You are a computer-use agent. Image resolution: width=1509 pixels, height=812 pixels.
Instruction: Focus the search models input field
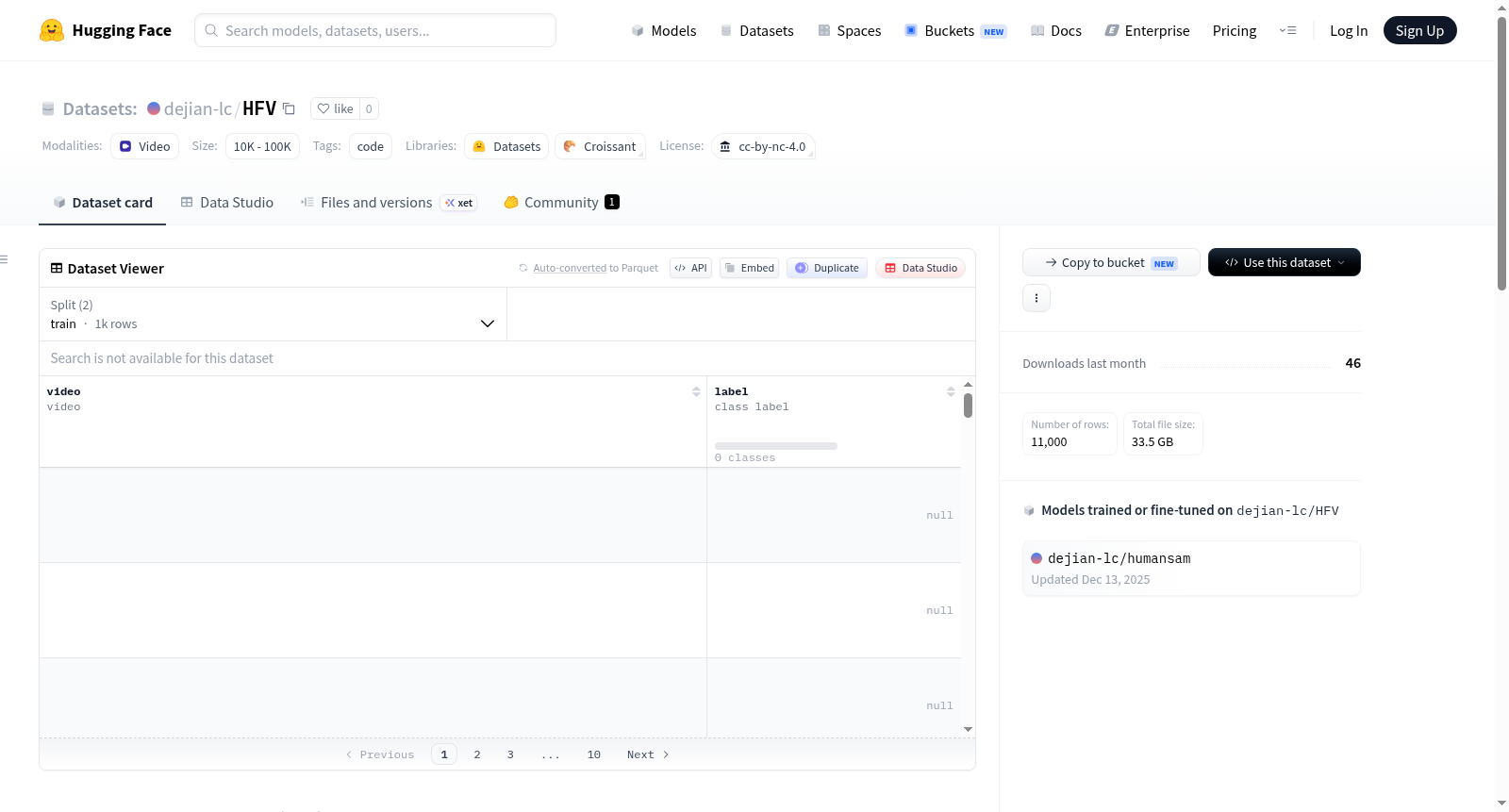[x=375, y=30]
